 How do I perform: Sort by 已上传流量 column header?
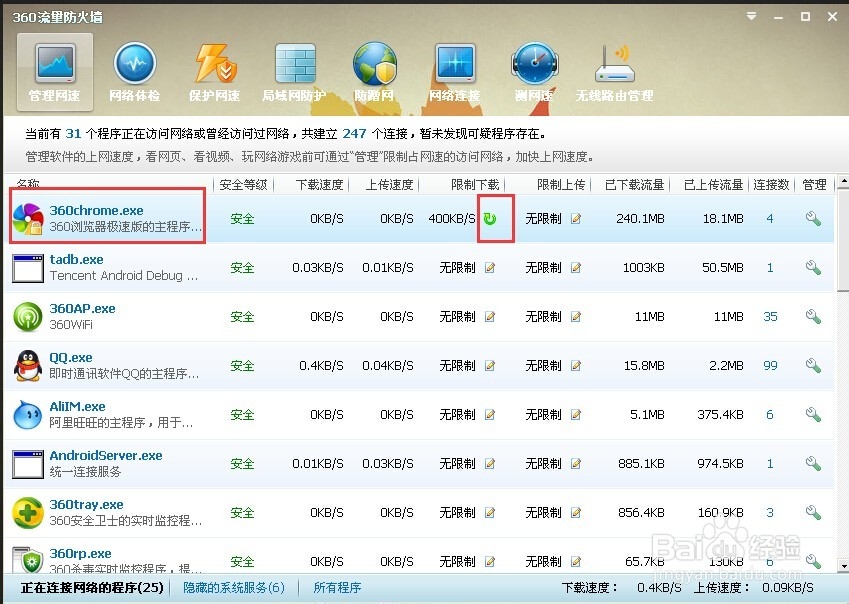click(x=713, y=185)
